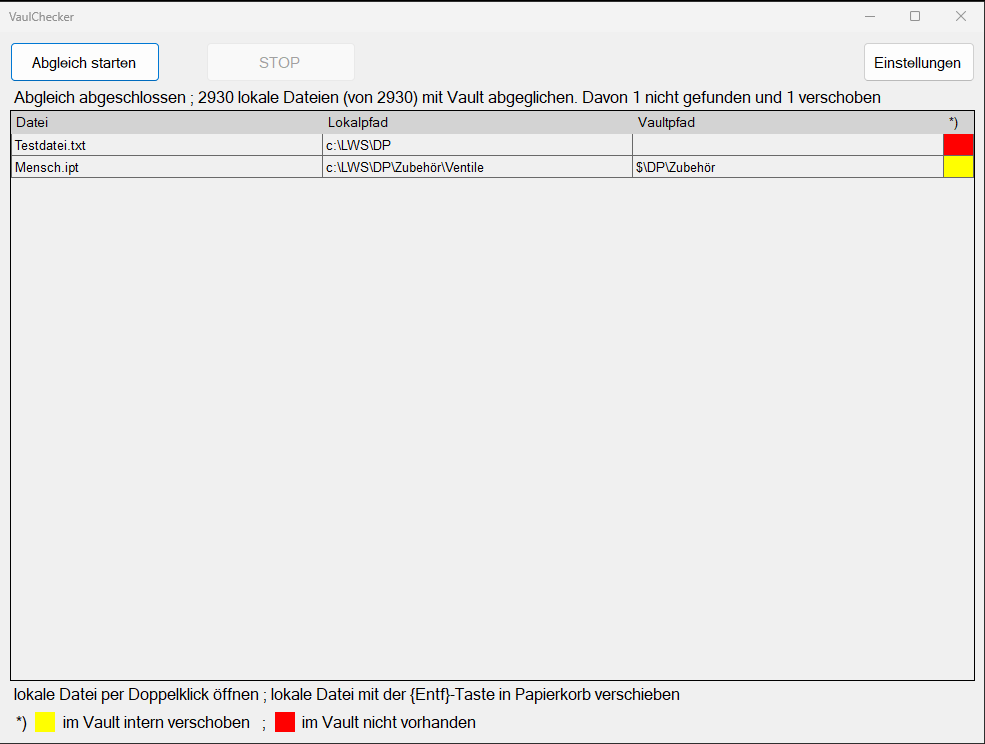The image size is (985, 744).
Task: Click the *) status column header
Action: (x=958, y=123)
